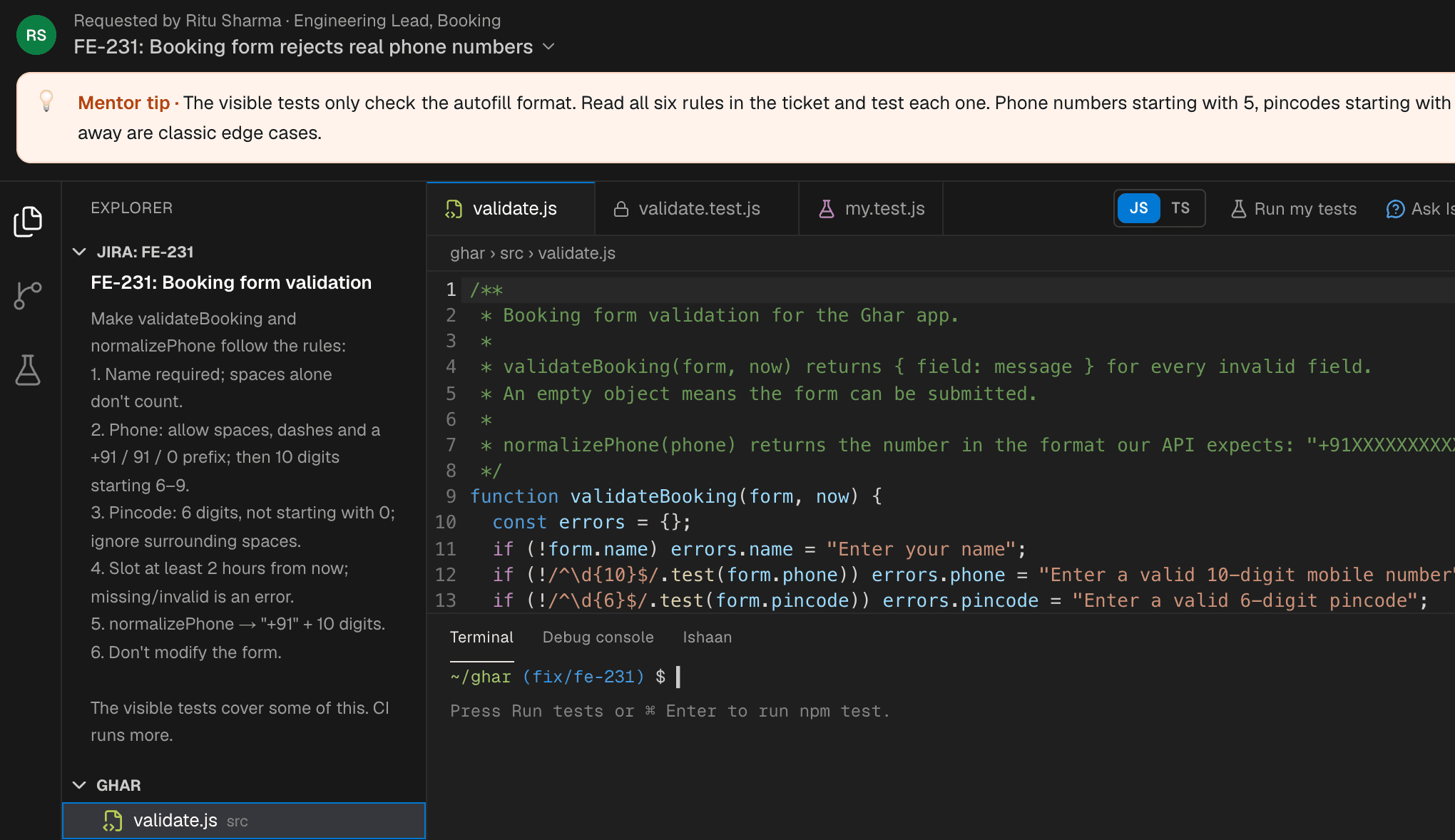The image size is (1455, 840).
Task: Click the 'function validateBooking' code line
Action: click(x=676, y=496)
